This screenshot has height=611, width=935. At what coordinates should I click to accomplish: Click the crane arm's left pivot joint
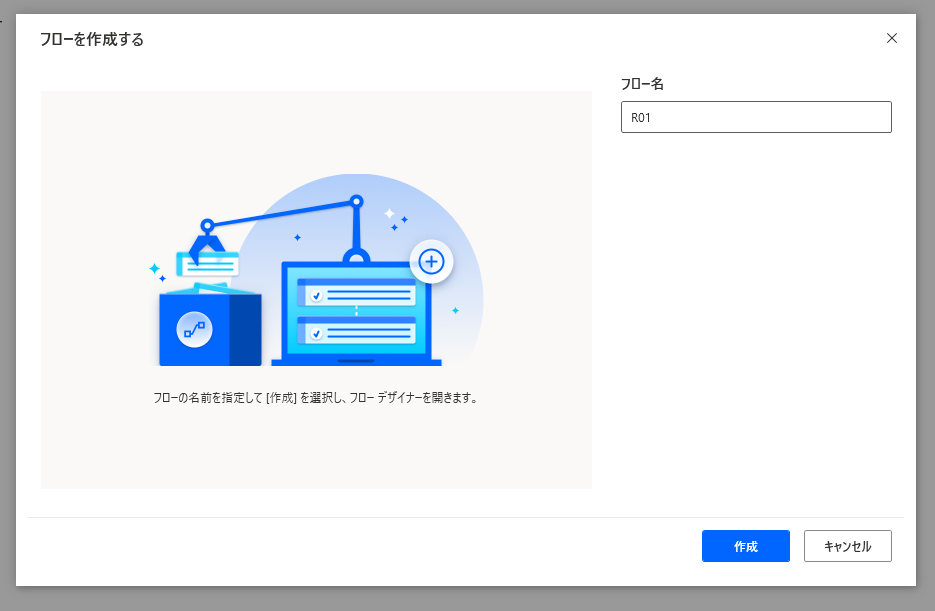coord(207,225)
